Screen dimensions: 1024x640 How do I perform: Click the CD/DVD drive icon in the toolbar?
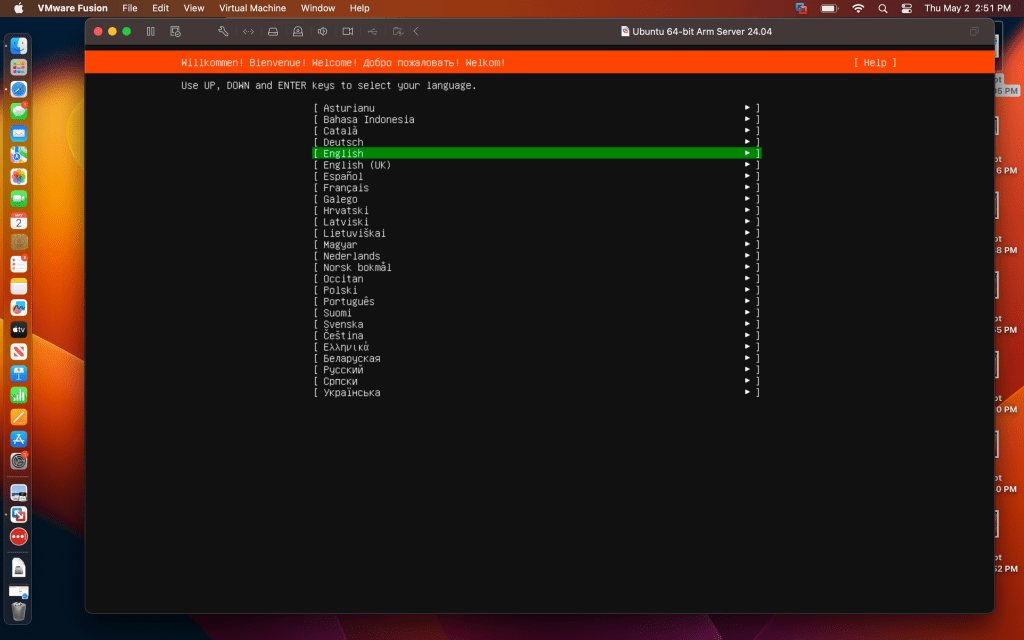point(298,32)
